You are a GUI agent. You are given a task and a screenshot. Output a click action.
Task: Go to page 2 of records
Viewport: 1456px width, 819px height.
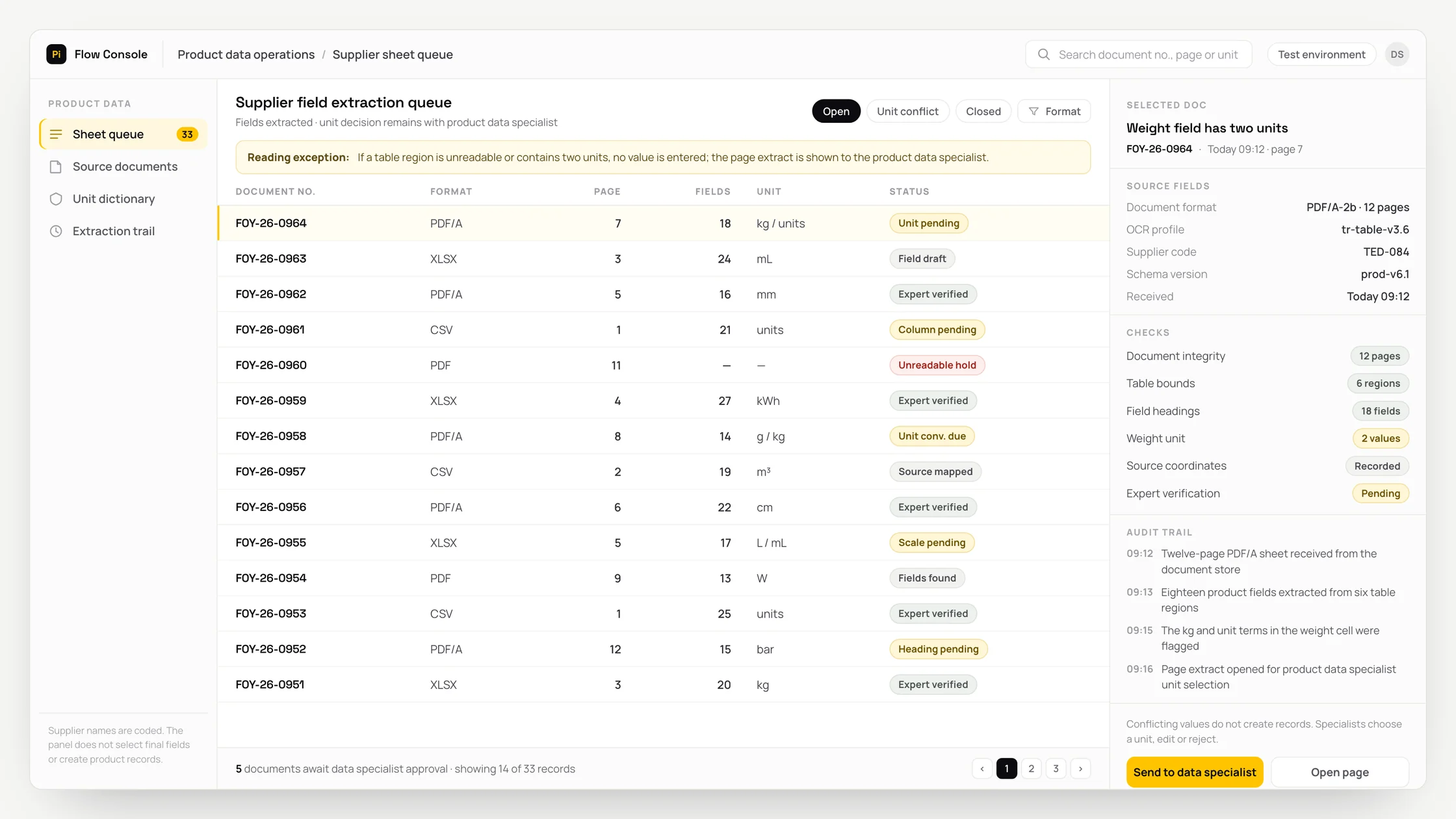[x=1031, y=768]
